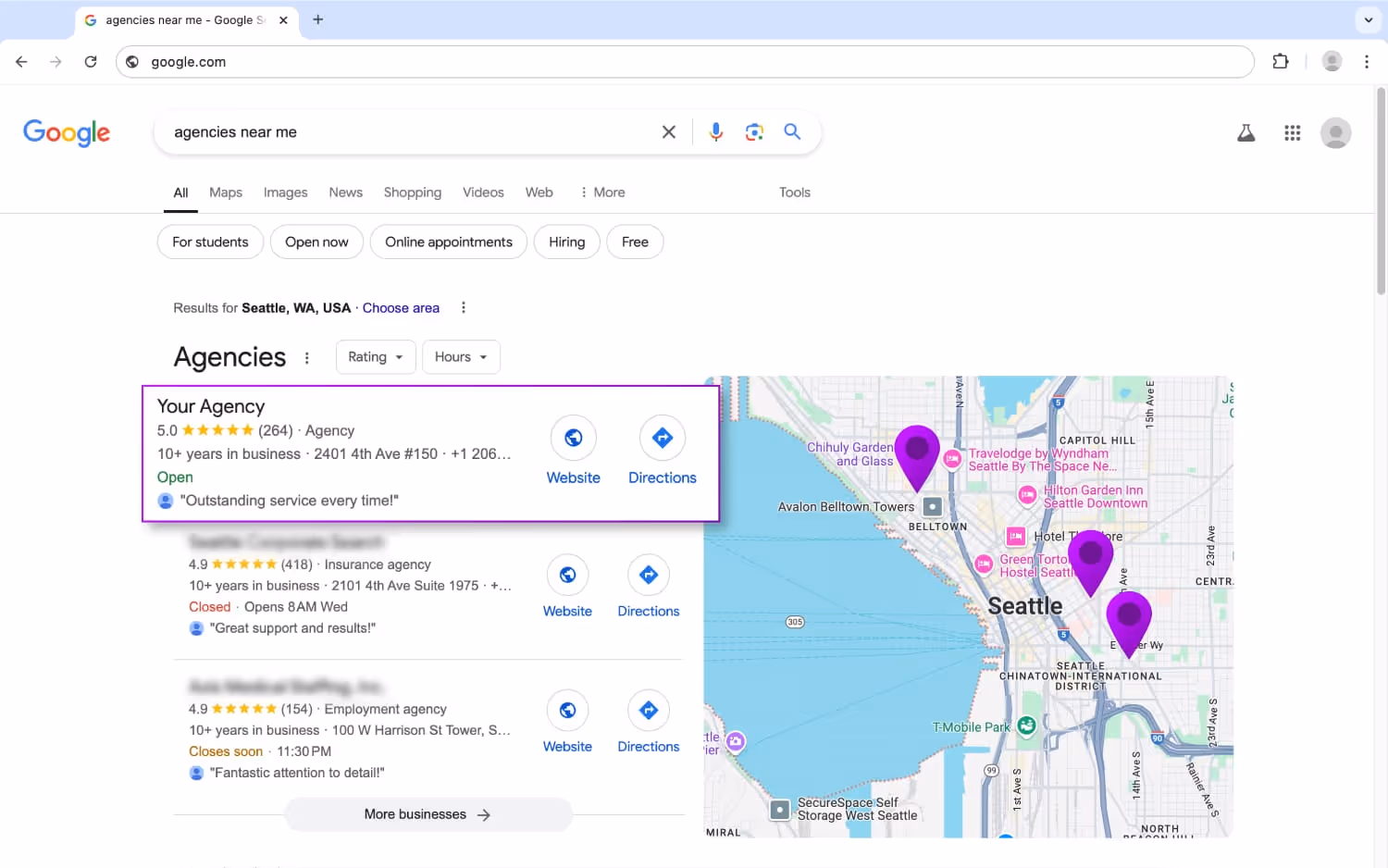The width and height of the screenshot is (1388, 868).
Task: Start voice search with microphone icon
Action: pyautogui.click(x=716, y=132)
